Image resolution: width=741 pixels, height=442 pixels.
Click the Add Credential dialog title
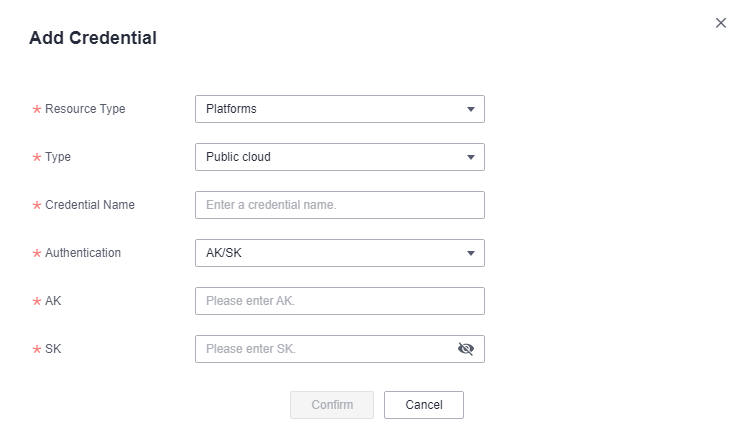93,39
